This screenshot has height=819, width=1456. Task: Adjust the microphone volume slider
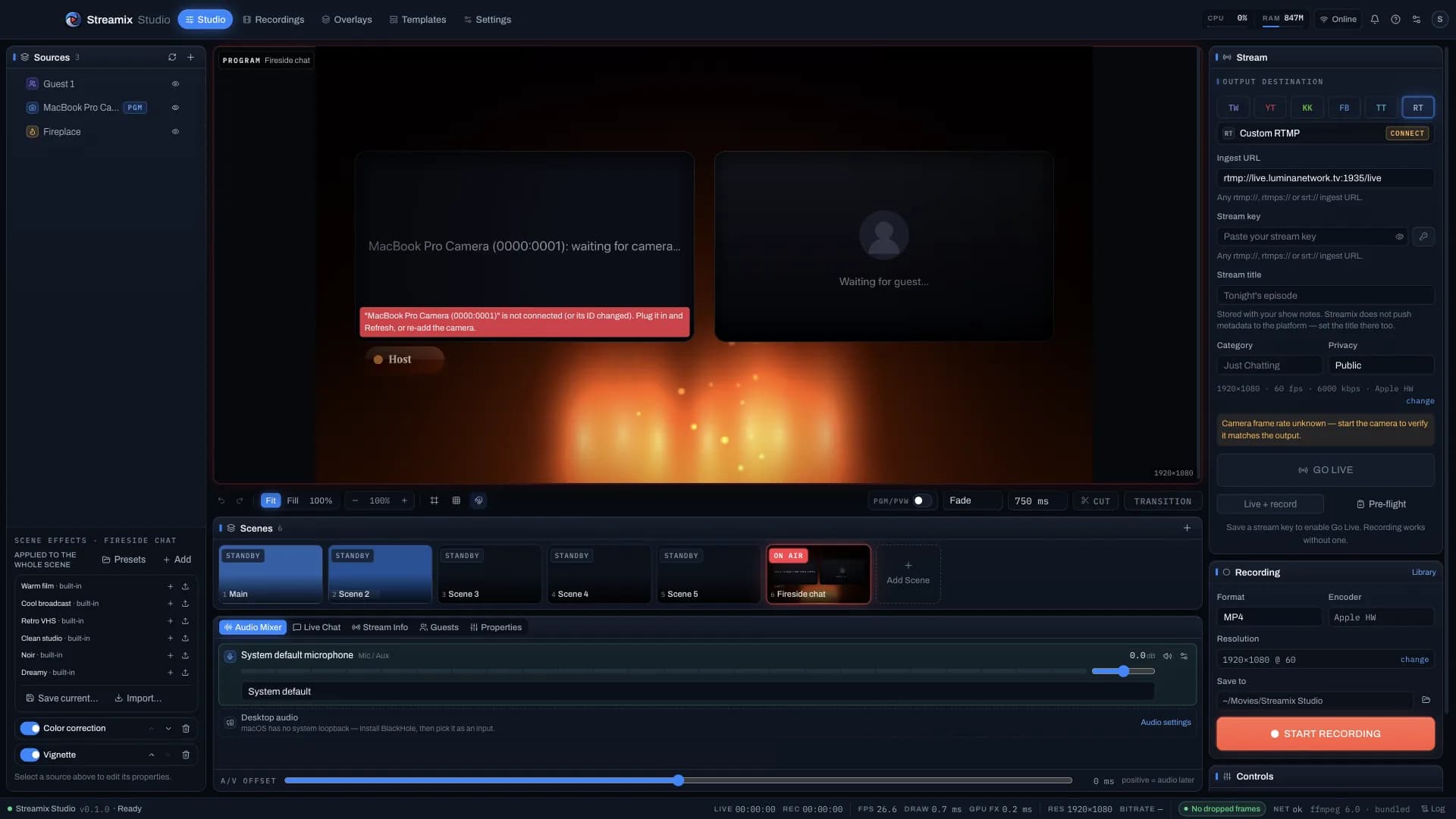tap(1123, 672)
